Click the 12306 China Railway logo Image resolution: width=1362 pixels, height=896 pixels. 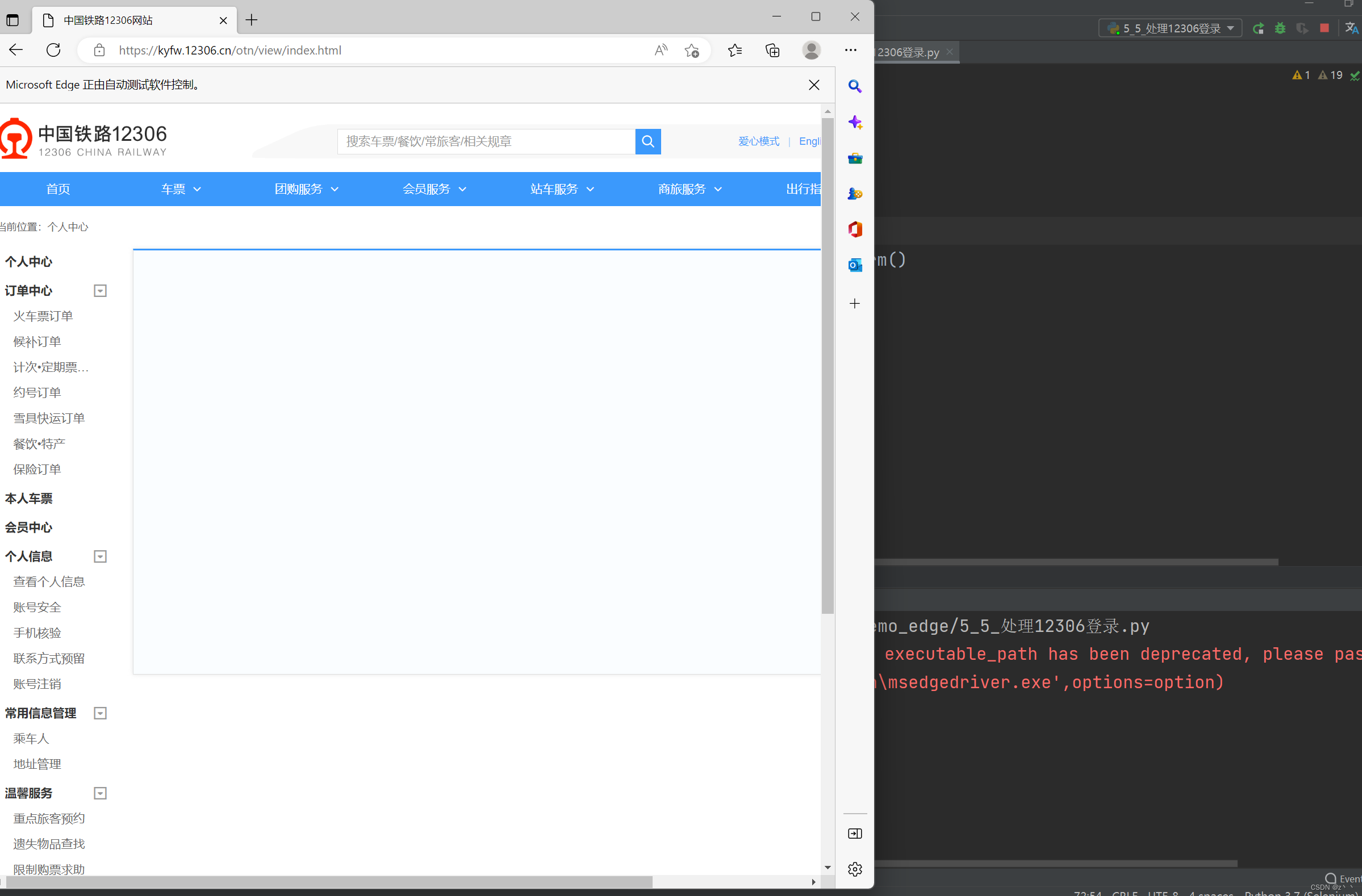pos(83,138)
